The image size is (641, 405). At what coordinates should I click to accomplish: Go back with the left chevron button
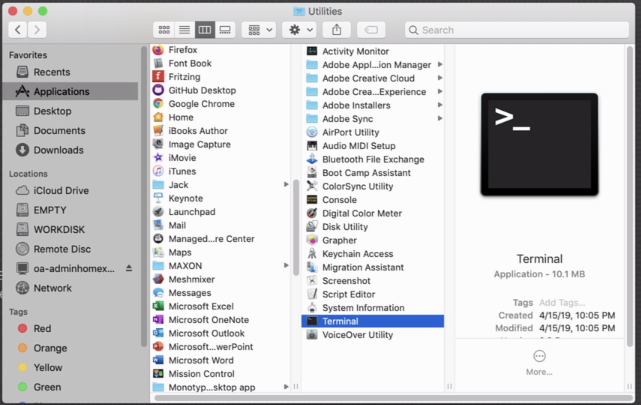click(x=18, y=30)
